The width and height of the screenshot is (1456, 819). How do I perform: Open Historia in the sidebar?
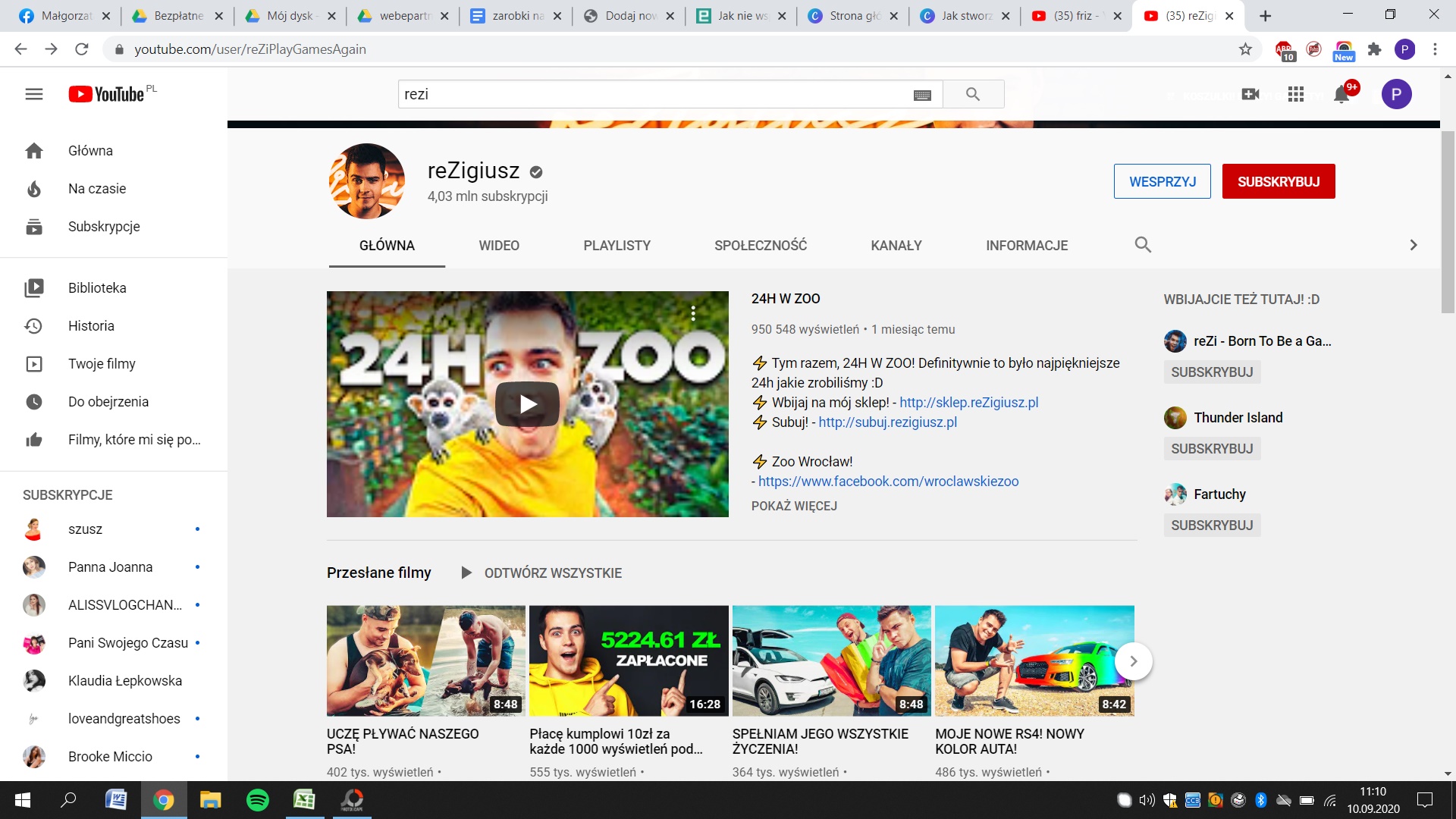click(91, 326)
